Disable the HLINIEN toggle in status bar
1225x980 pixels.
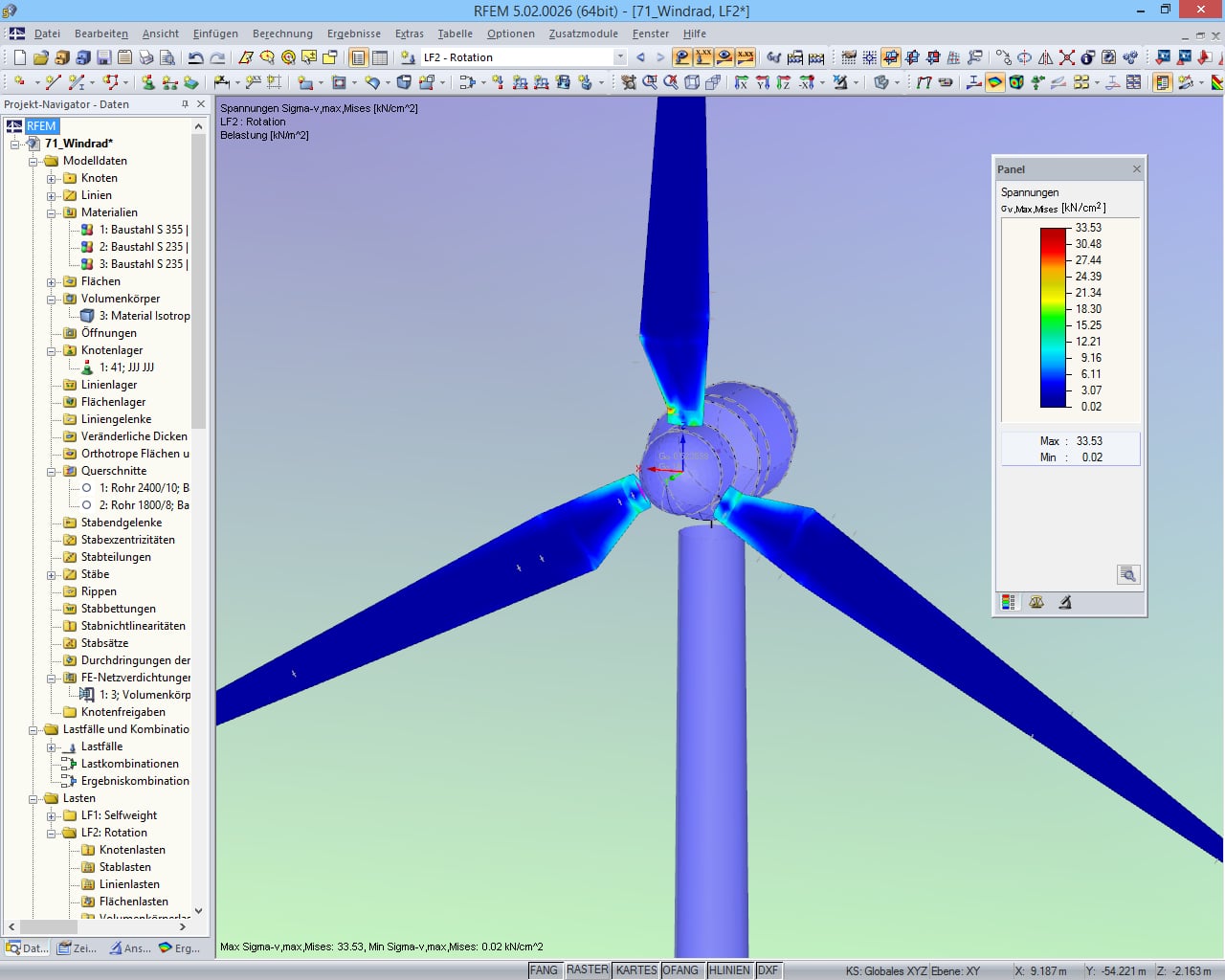click(x=729, y=969)
